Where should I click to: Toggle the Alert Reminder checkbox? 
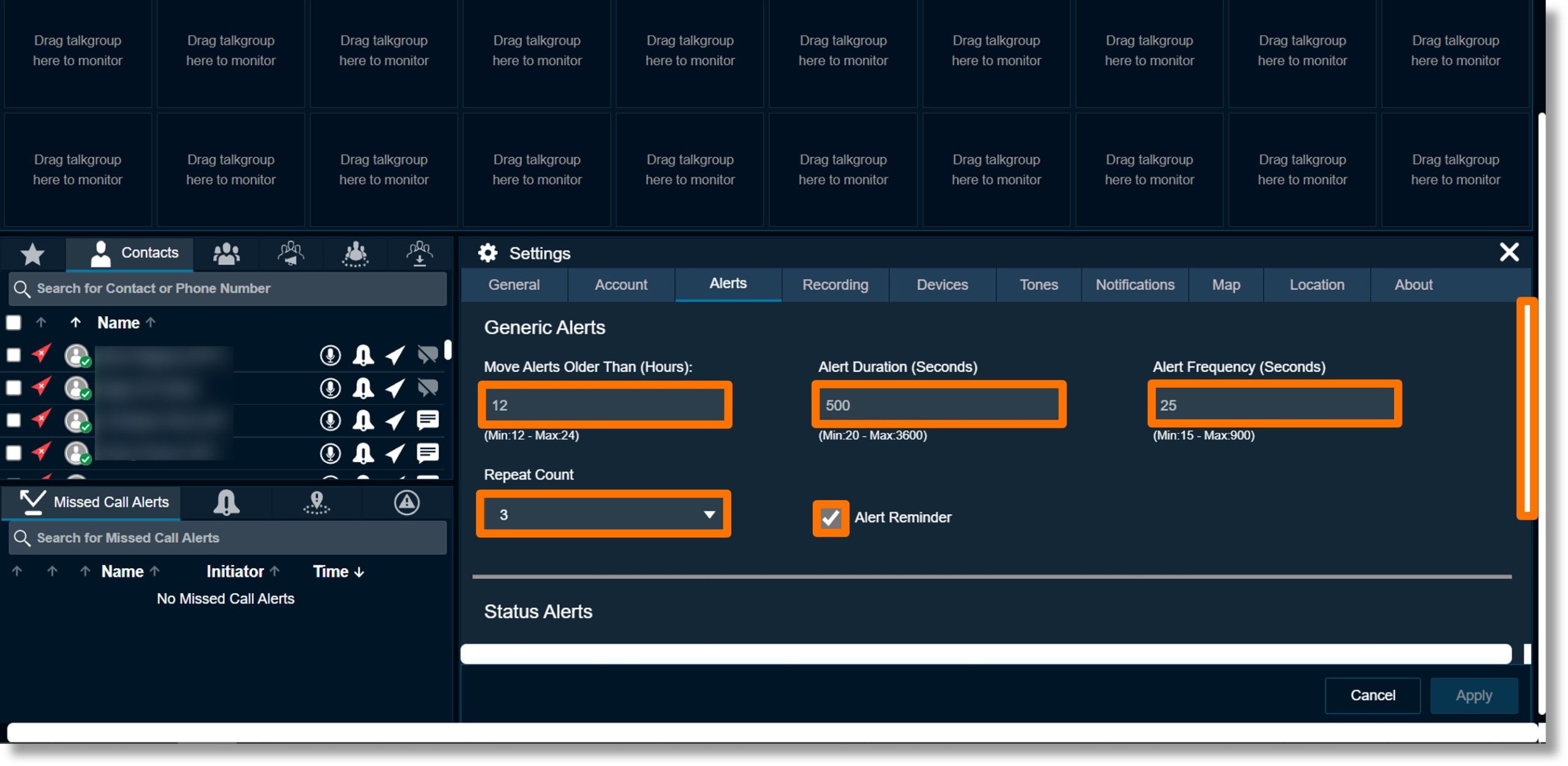[830, 518]
